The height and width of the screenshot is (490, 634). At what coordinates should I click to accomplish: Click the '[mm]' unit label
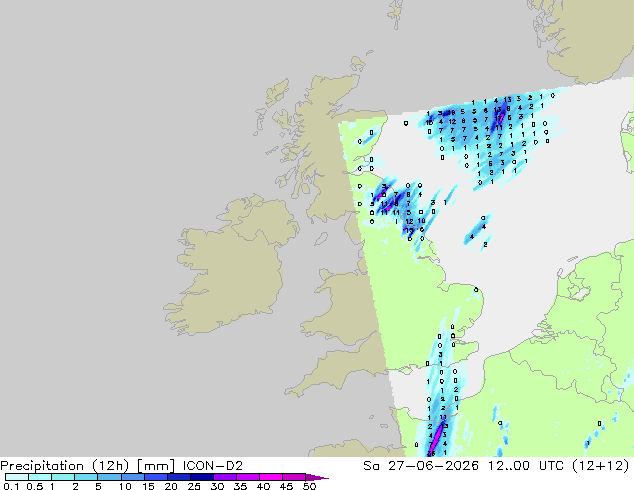pyautogui.click(x=156, y=466)
